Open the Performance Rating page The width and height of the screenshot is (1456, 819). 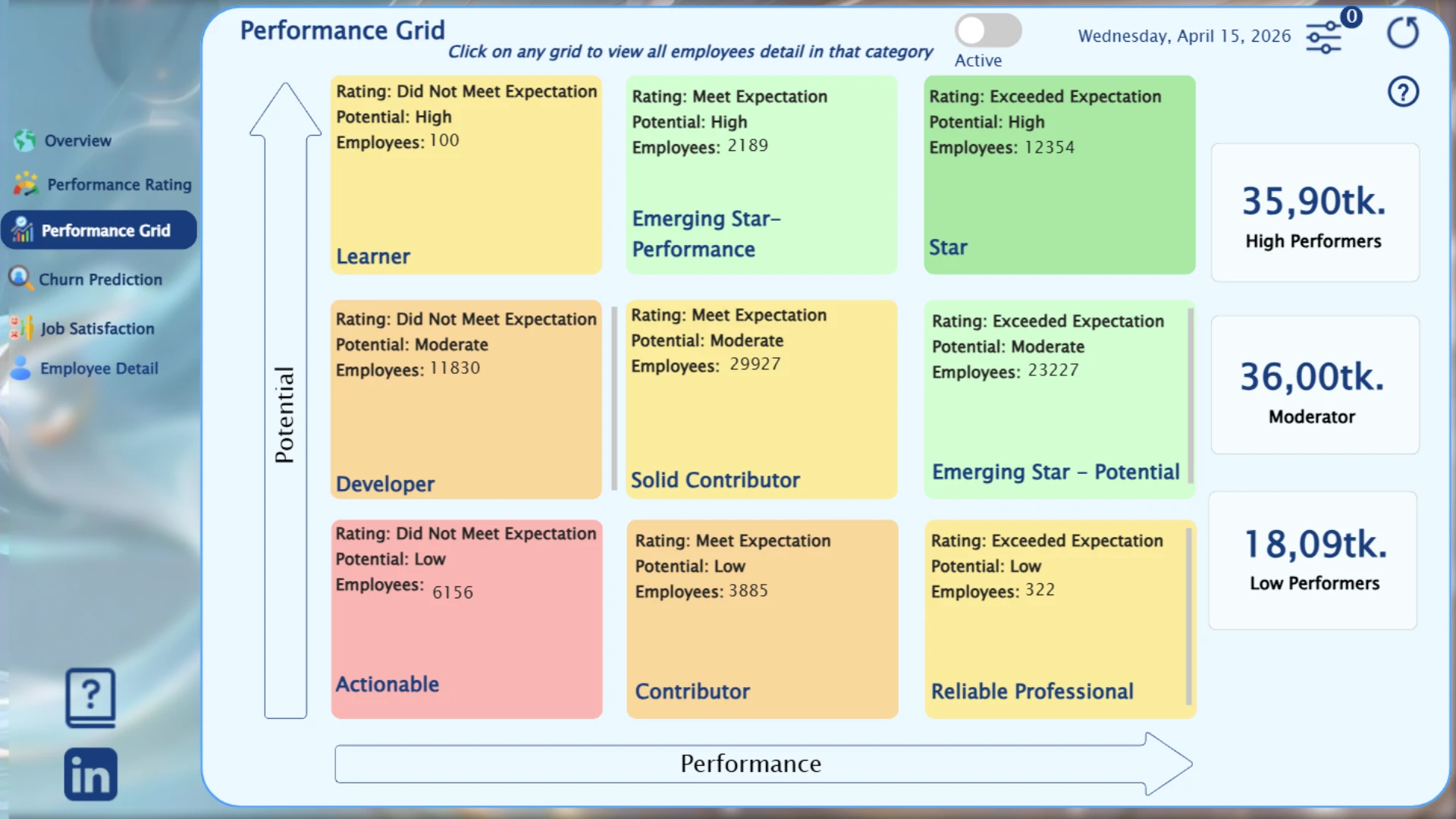[x=119, y=184]
